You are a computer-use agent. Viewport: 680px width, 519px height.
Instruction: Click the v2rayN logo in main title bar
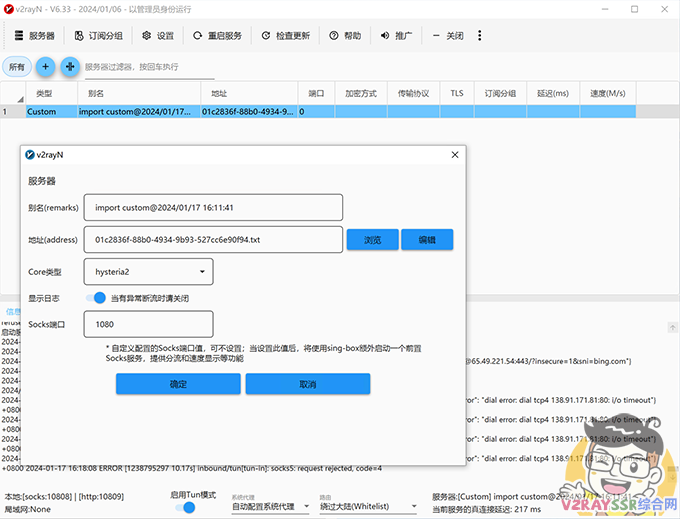click(9, 9)
